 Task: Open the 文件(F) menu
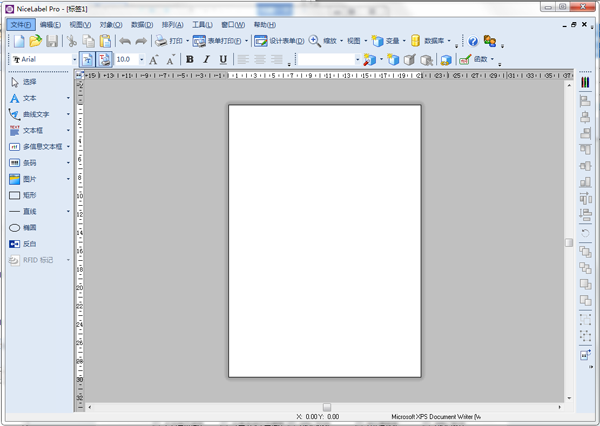click(20, 24)
